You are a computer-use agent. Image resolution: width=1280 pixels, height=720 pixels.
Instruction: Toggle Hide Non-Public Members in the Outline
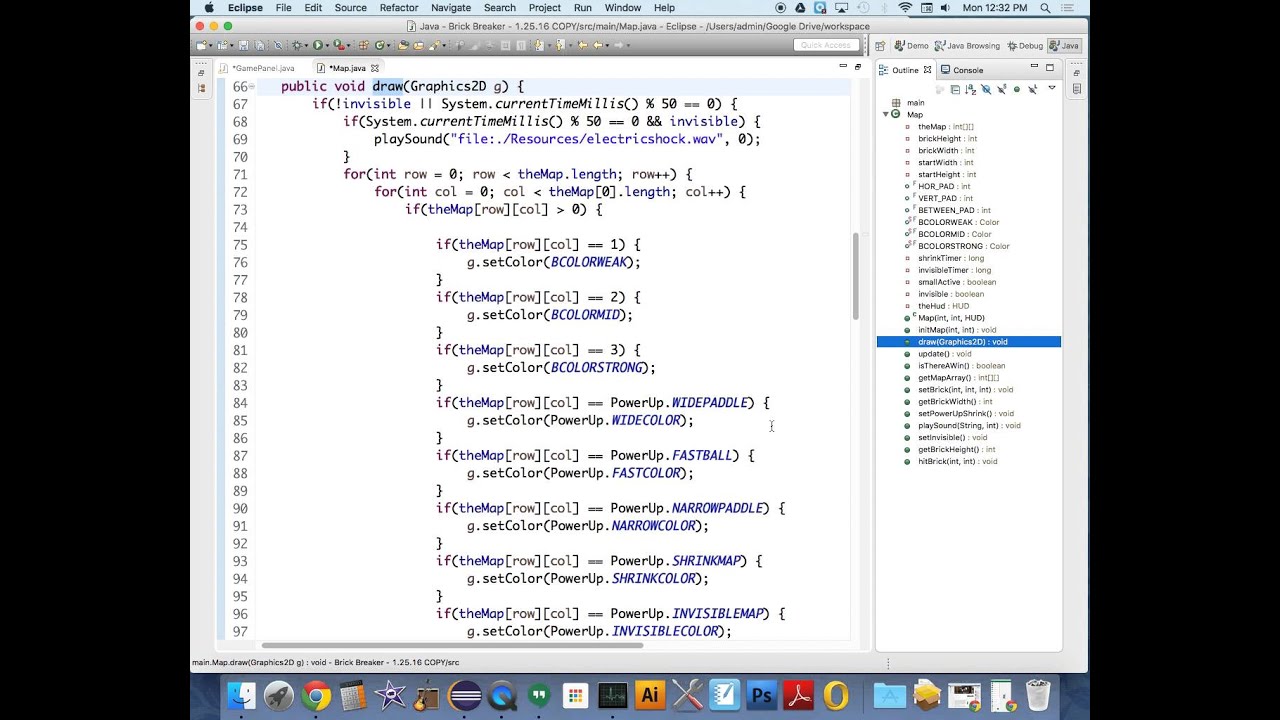pyautogui.click(x=1017, y=90)
